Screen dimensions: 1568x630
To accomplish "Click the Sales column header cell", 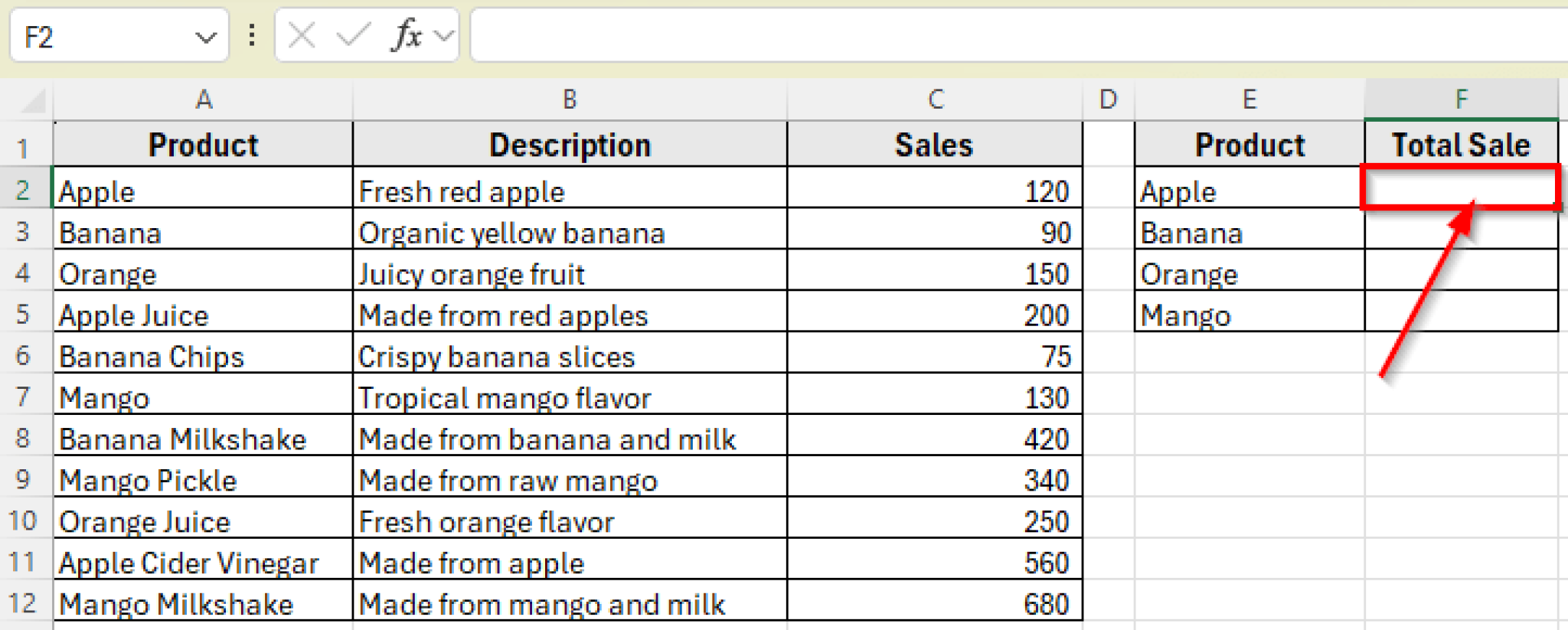I will tap(934, 144).
